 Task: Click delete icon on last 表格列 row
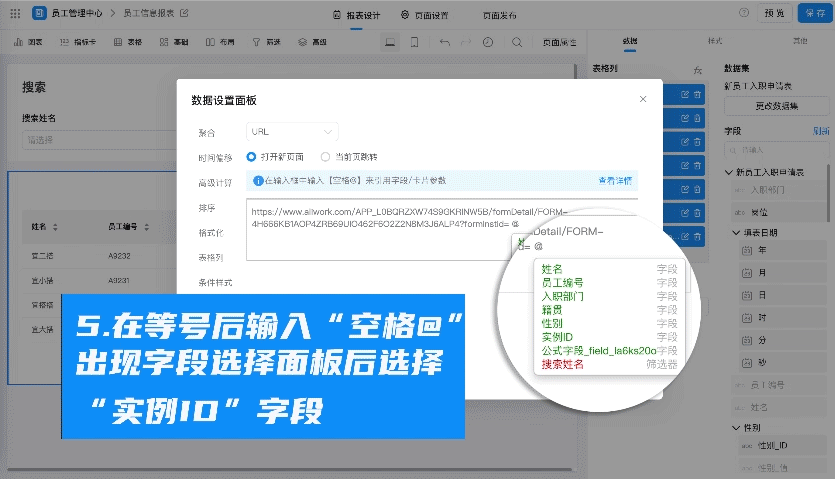tap(697, 236)
